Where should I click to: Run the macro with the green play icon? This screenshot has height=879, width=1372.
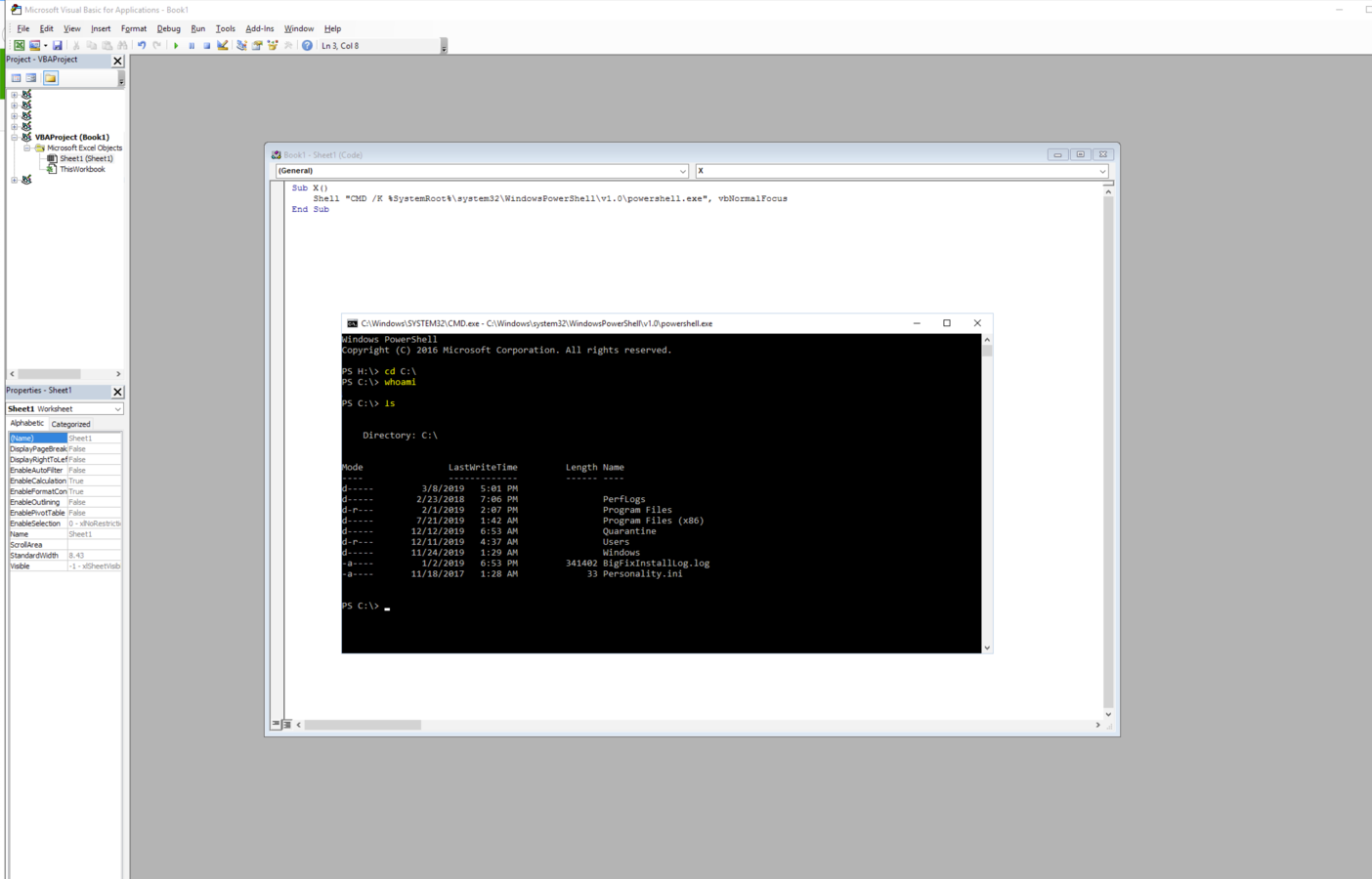click(176, 46)
